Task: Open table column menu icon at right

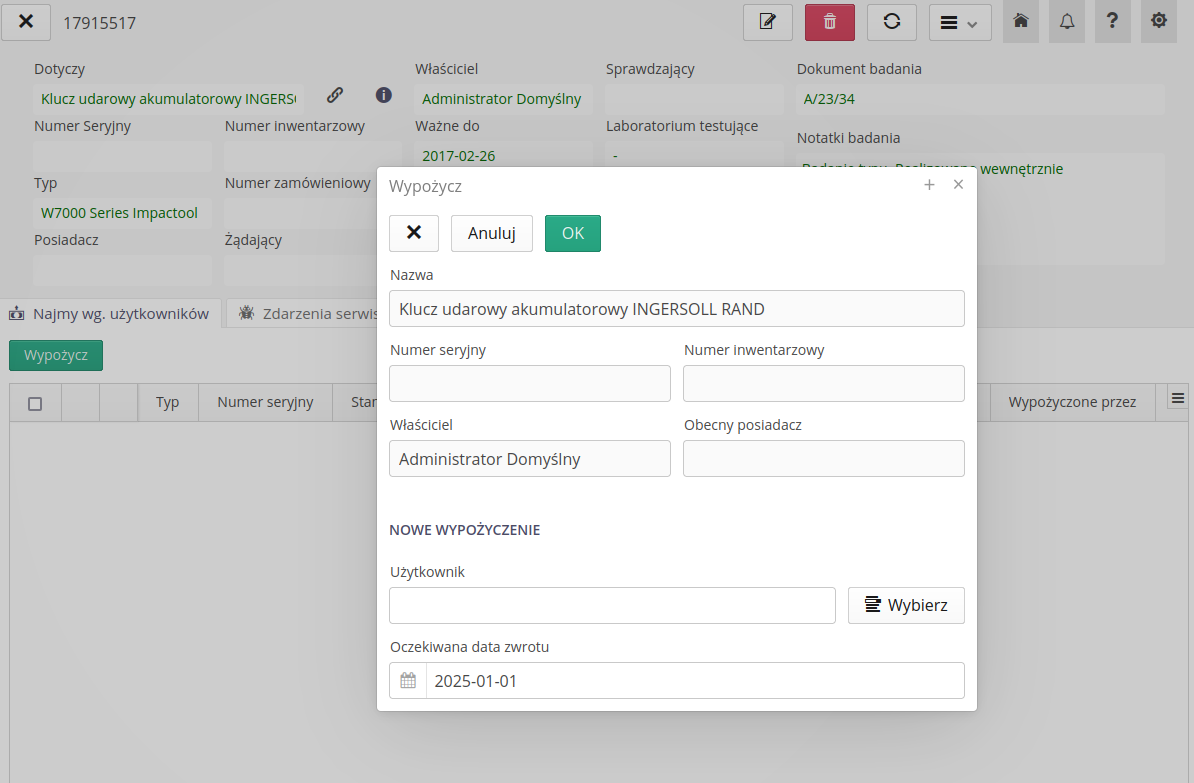Action: click(x=1177, y=398)
